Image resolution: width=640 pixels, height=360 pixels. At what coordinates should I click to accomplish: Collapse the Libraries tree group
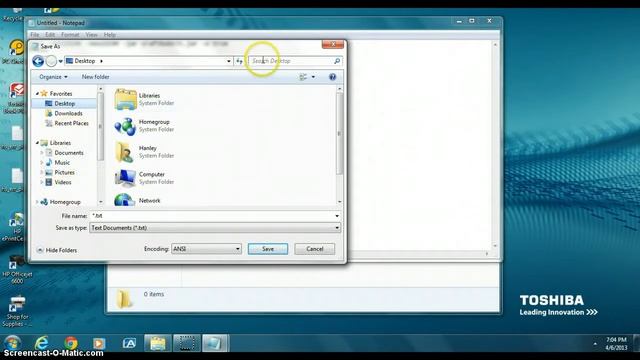tap(37, 143)
